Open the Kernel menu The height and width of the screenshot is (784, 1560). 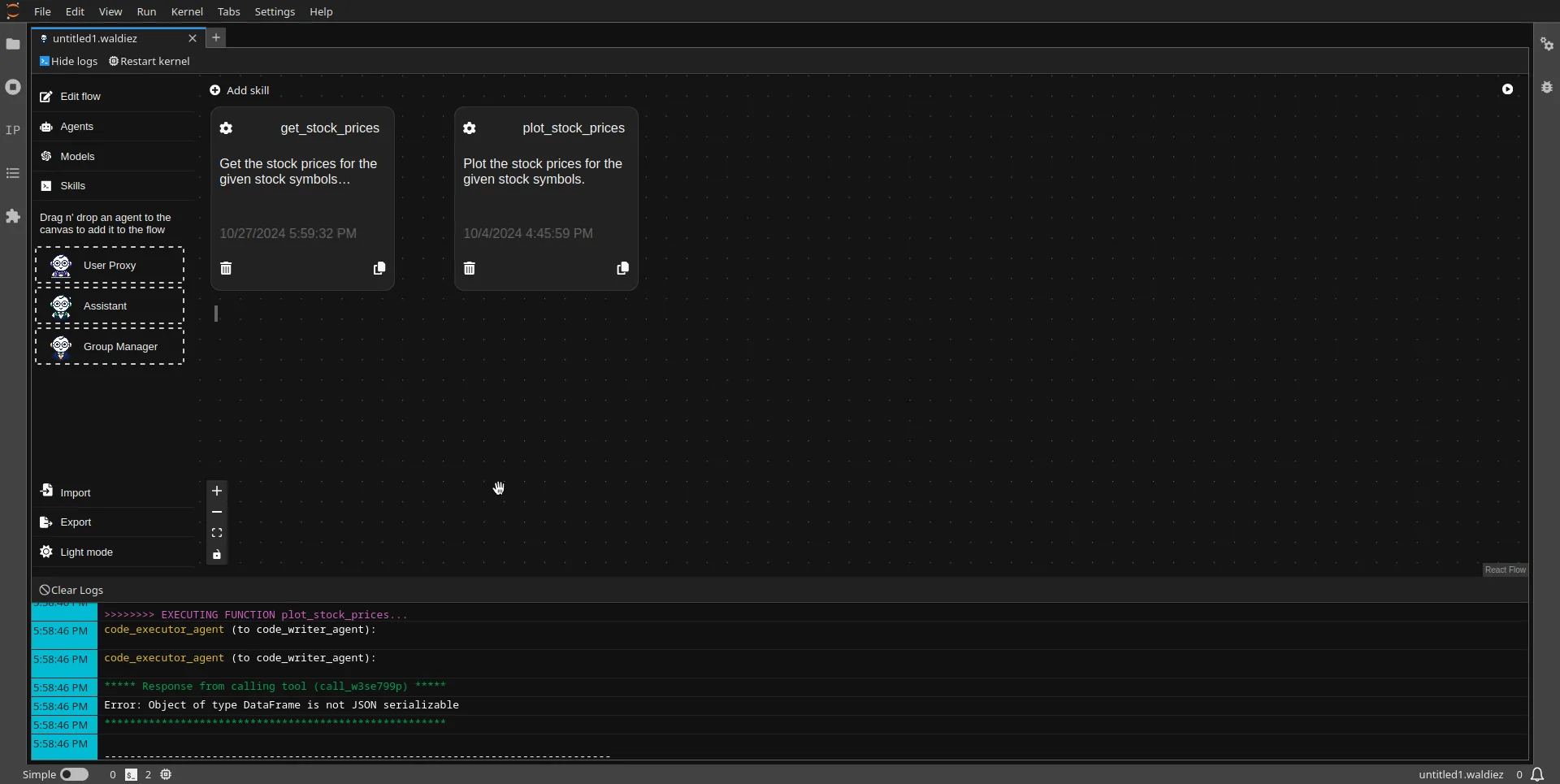coord(187,11)
